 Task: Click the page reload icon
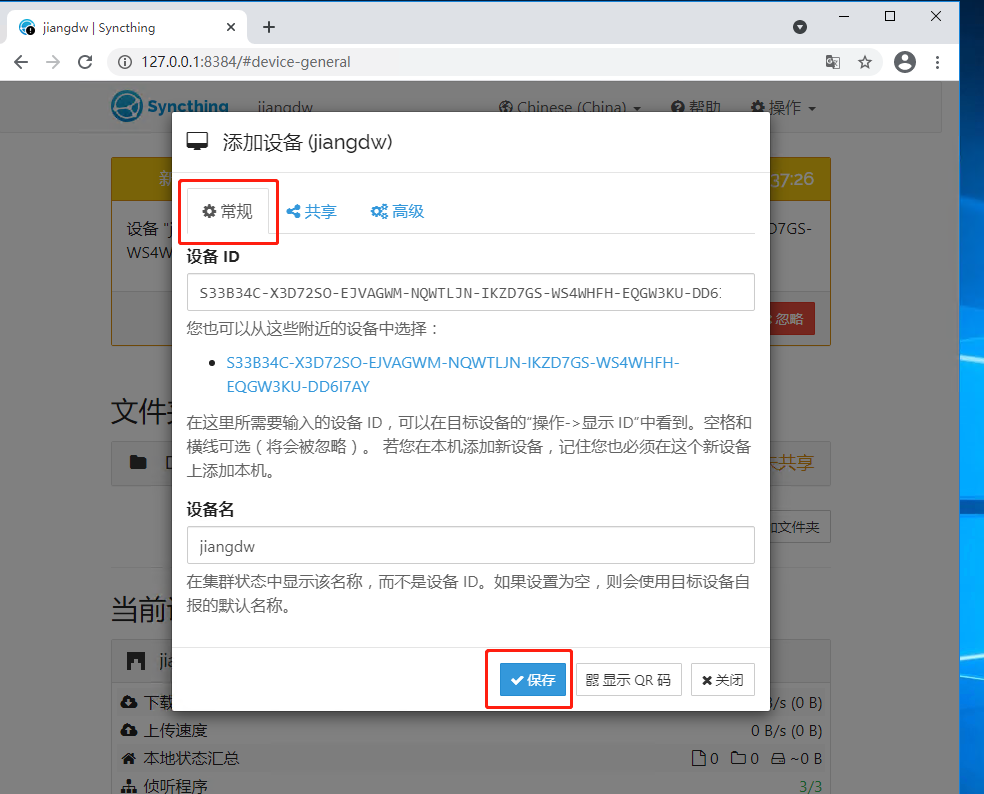click(85, 61)
